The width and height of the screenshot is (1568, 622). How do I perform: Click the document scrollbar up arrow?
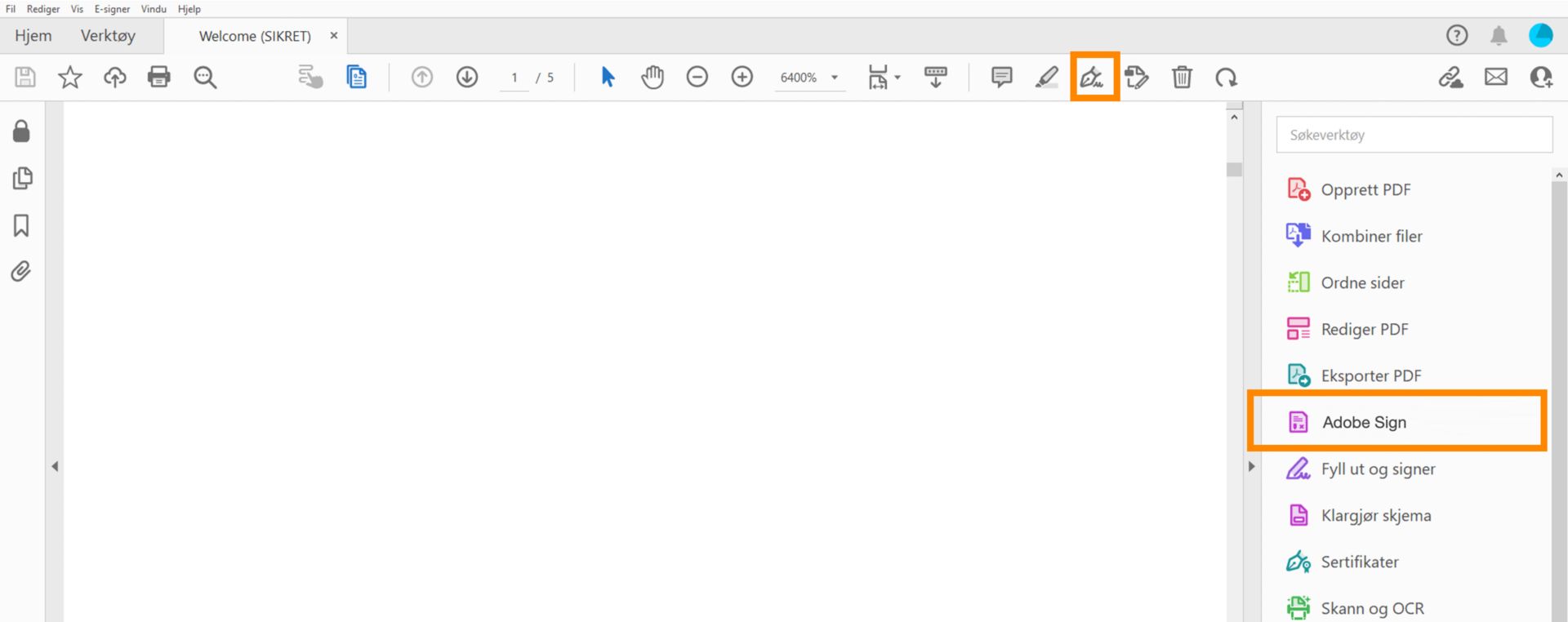coord(1234,118)
